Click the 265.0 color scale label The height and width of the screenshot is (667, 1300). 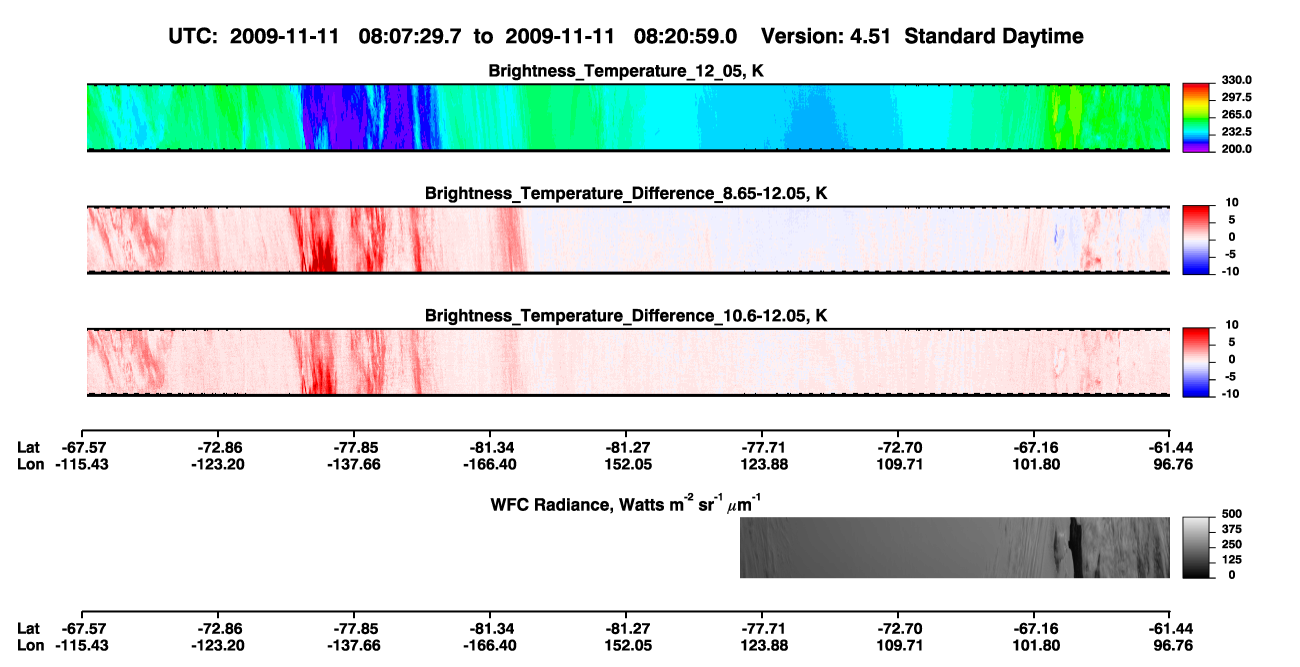coord(1237,114)
